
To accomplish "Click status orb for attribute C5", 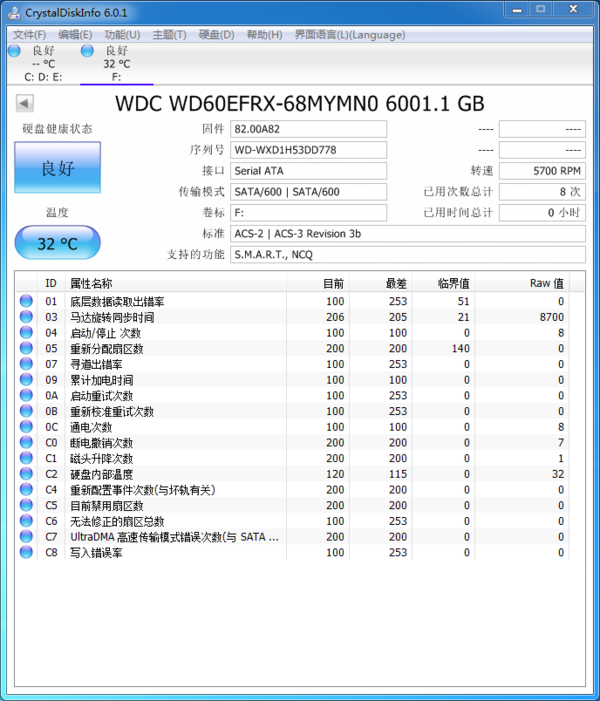I will coord(26,505).
